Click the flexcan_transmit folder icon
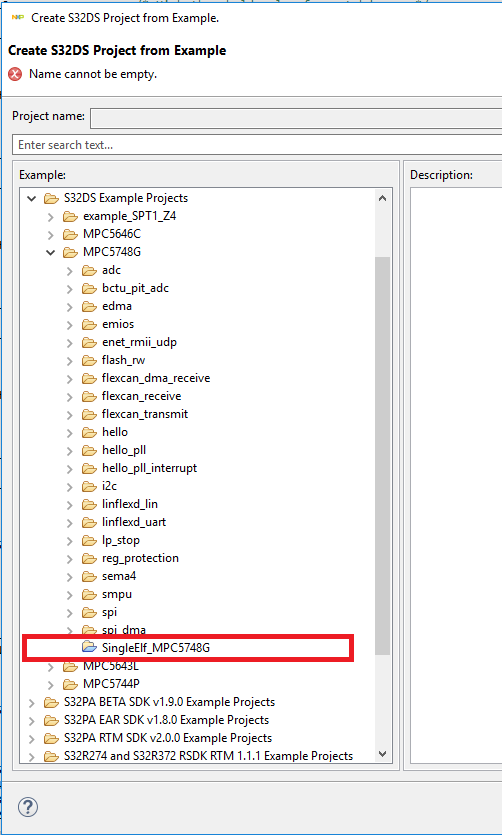This screenshot has width=502, height=835. point(89,414)
